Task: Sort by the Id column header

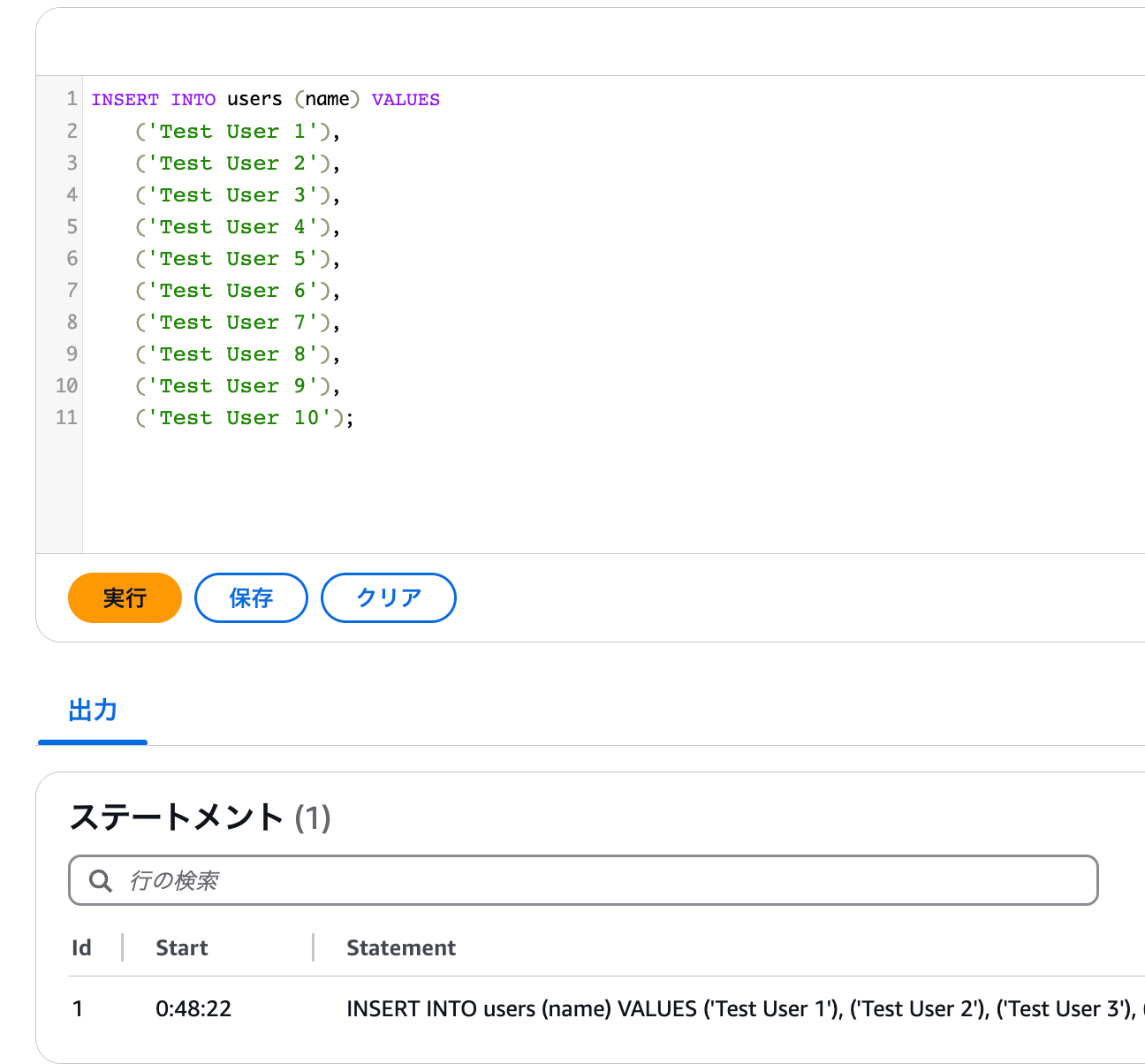Action: pyautogui.click(x=81, y=948)
